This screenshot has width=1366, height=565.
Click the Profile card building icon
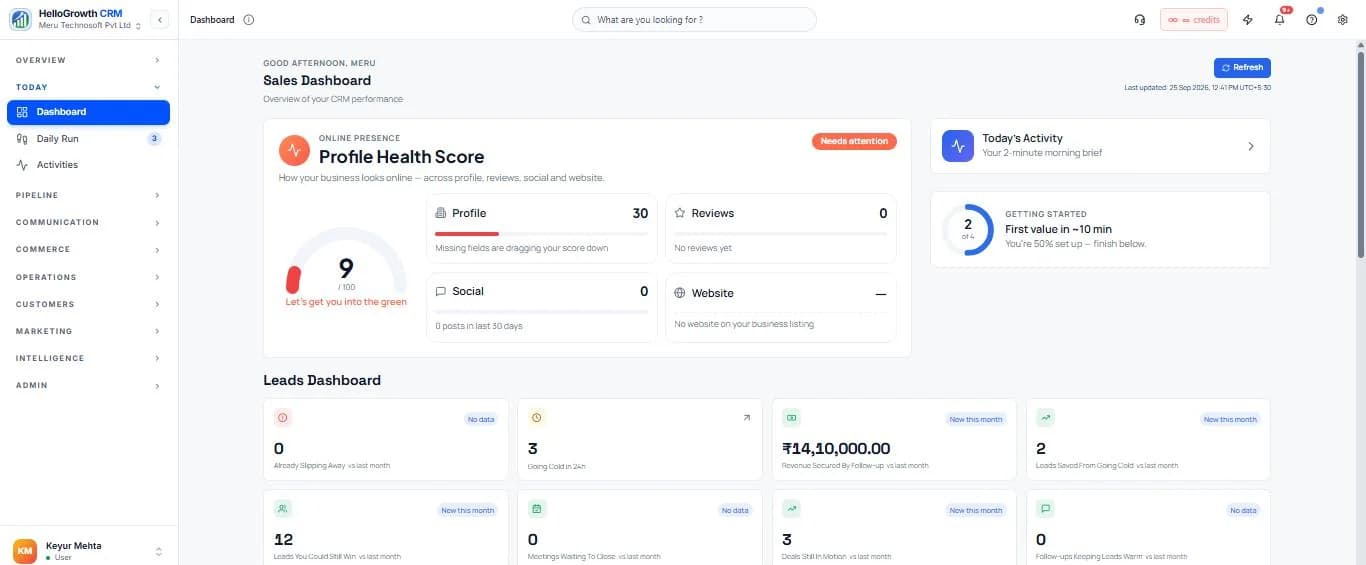[441, 213]
